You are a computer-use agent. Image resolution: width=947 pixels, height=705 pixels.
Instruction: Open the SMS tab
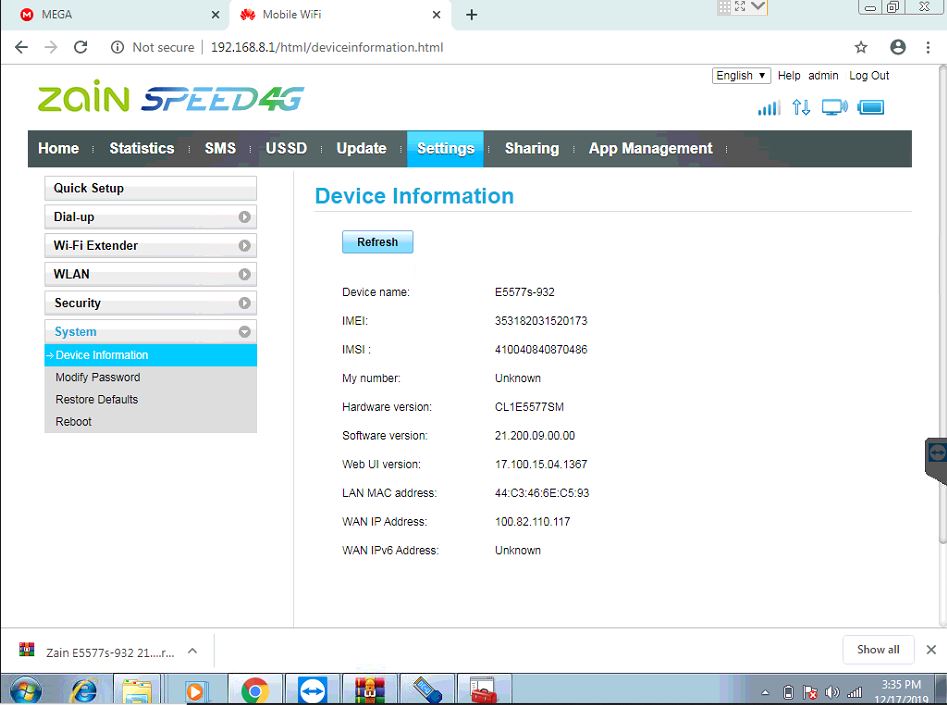(x=220, y=149)
